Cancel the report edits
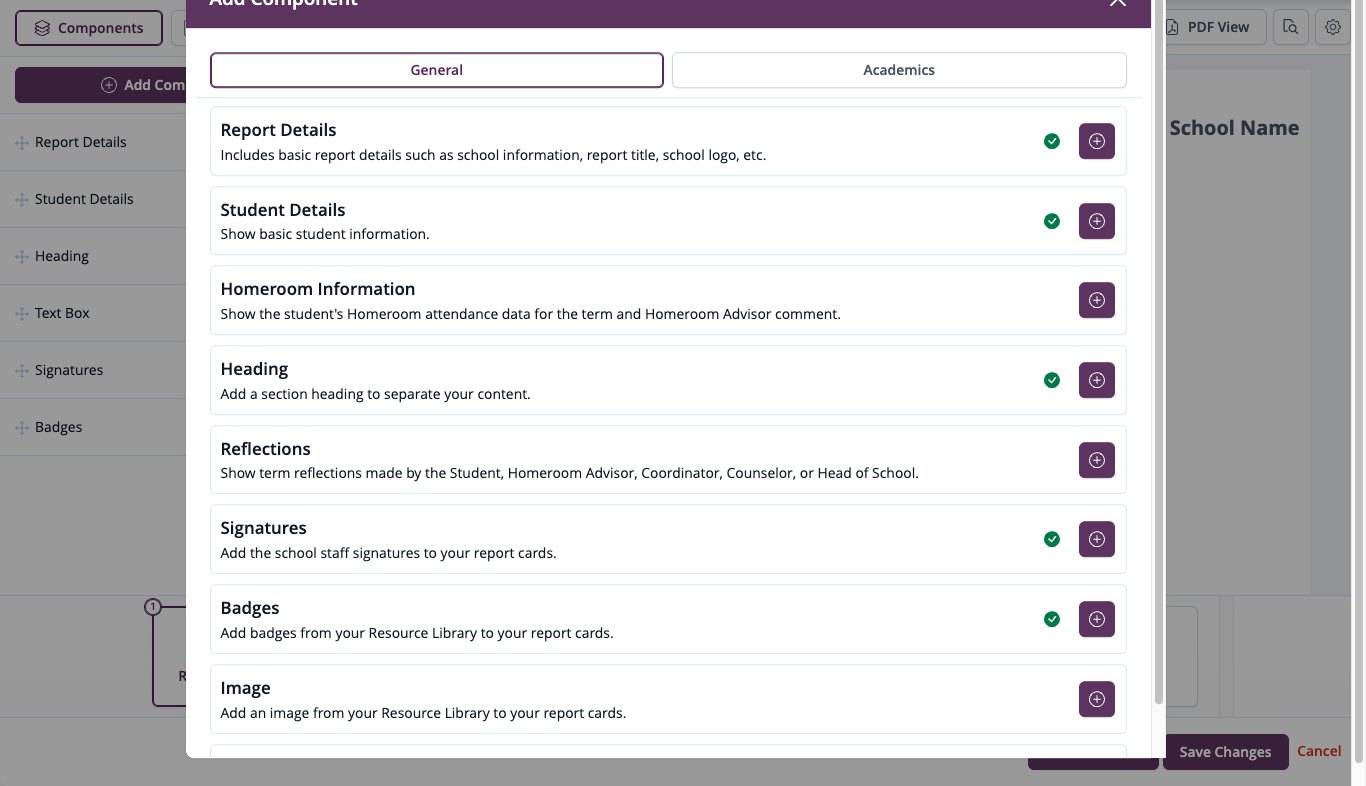 [1319, 751]
